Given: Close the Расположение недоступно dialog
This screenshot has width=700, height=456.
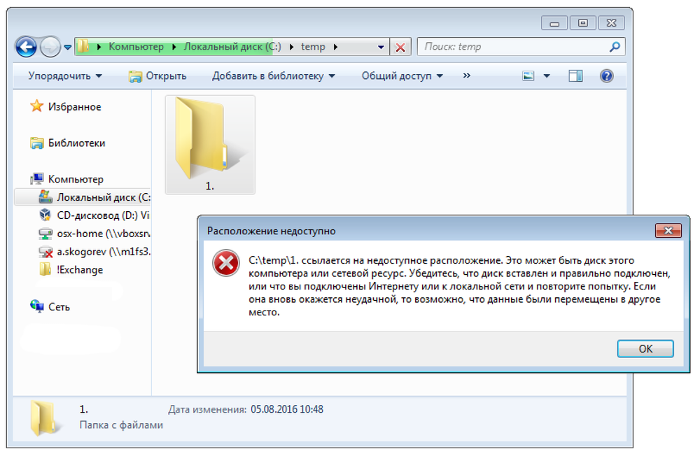Looking at the screenshot, I should click(x=668, y=230).
